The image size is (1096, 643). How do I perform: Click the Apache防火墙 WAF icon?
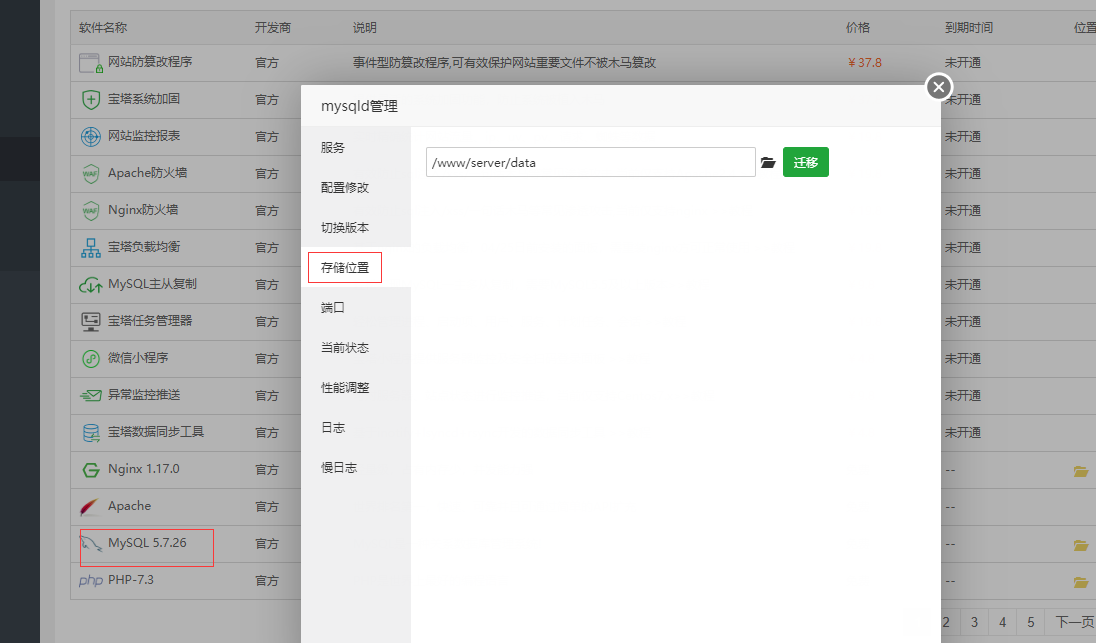pos(91,173)
